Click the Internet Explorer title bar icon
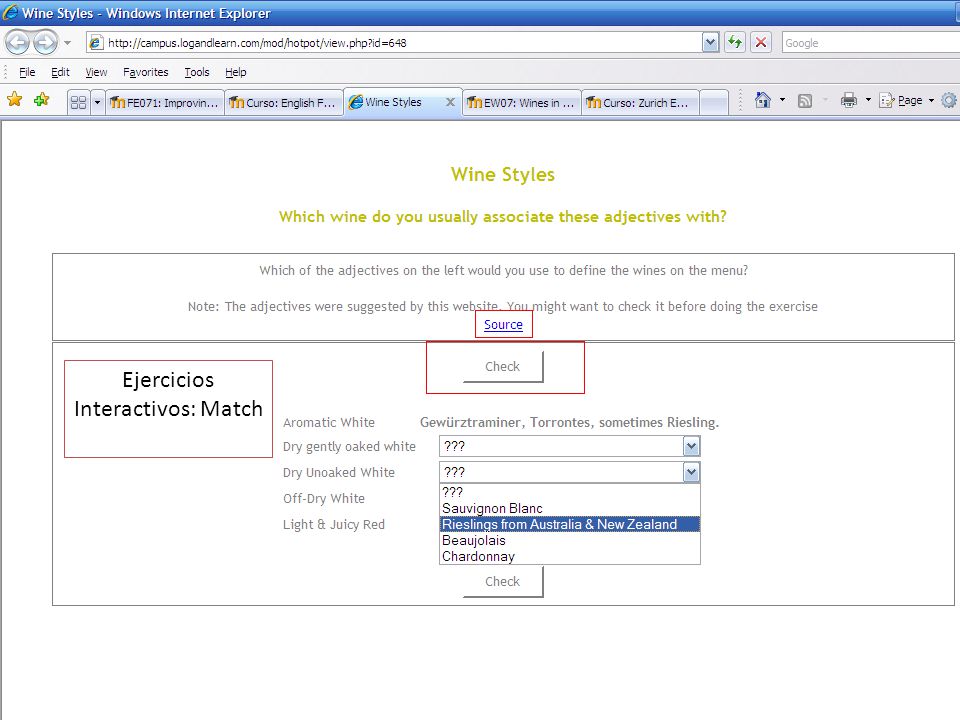This screenshot has height=720, width=960. 10,12
